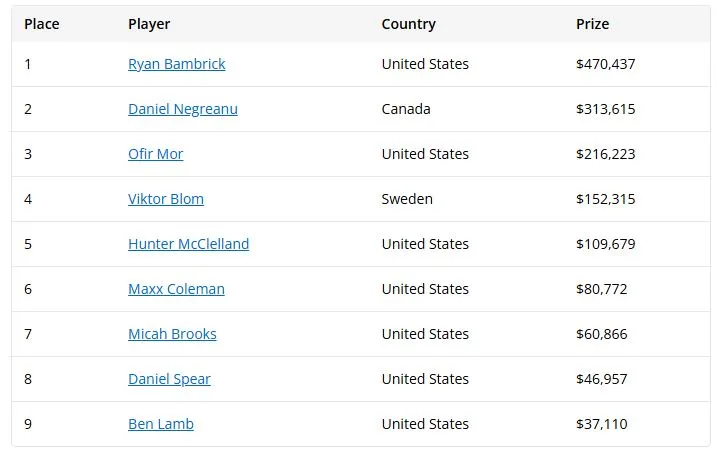Image resolution: width=719 pixels, height=458 pixels.
Task: Click the Prize column header
Action: click(592, 24)
